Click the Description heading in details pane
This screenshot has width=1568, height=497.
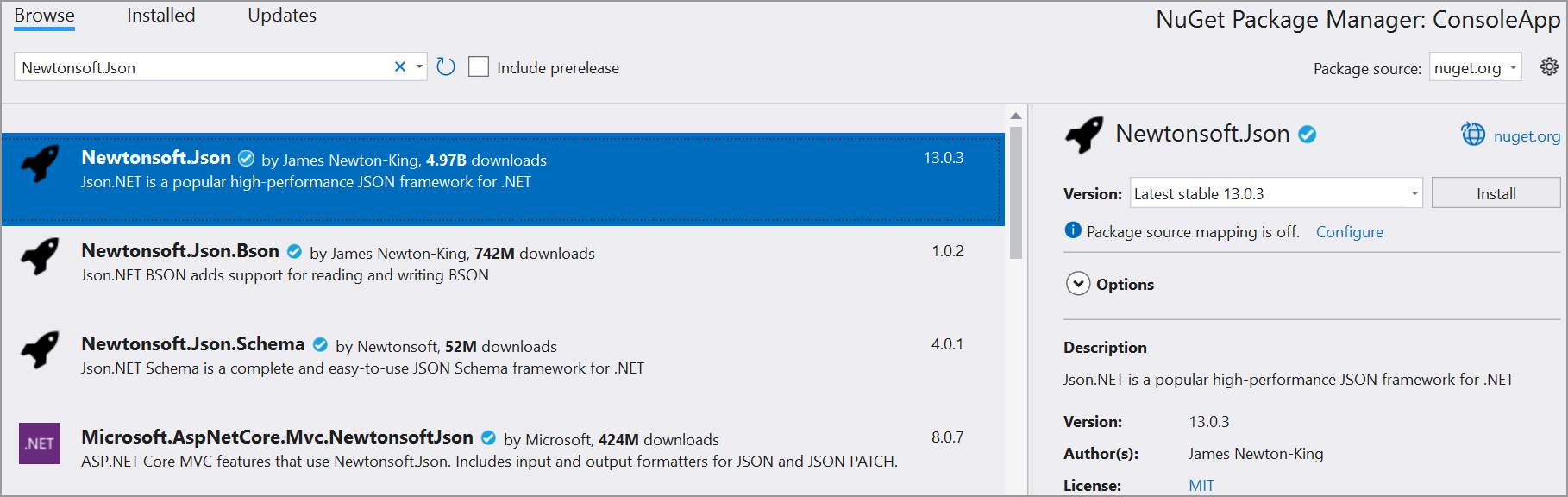pos(1105,347)
